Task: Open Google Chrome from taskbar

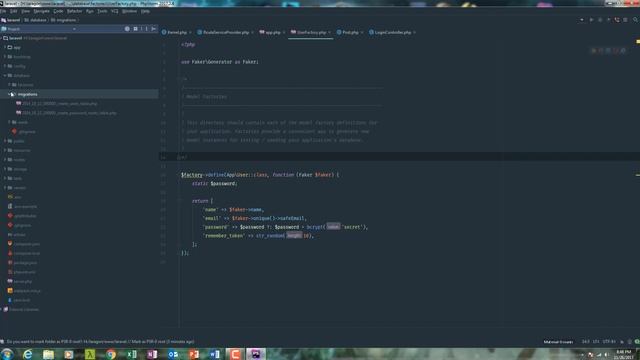Action: tap(111, 354)
